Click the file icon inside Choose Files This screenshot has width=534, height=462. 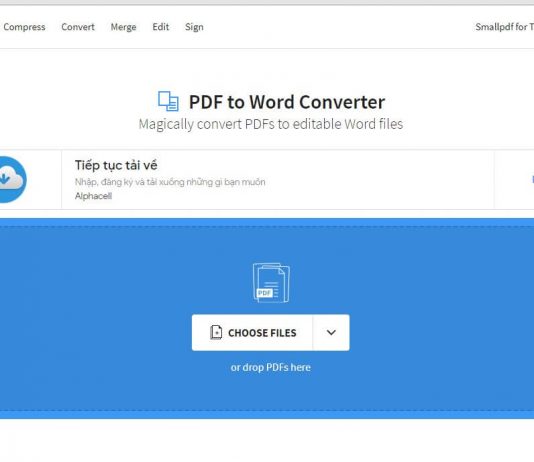[x=216, y=332]
